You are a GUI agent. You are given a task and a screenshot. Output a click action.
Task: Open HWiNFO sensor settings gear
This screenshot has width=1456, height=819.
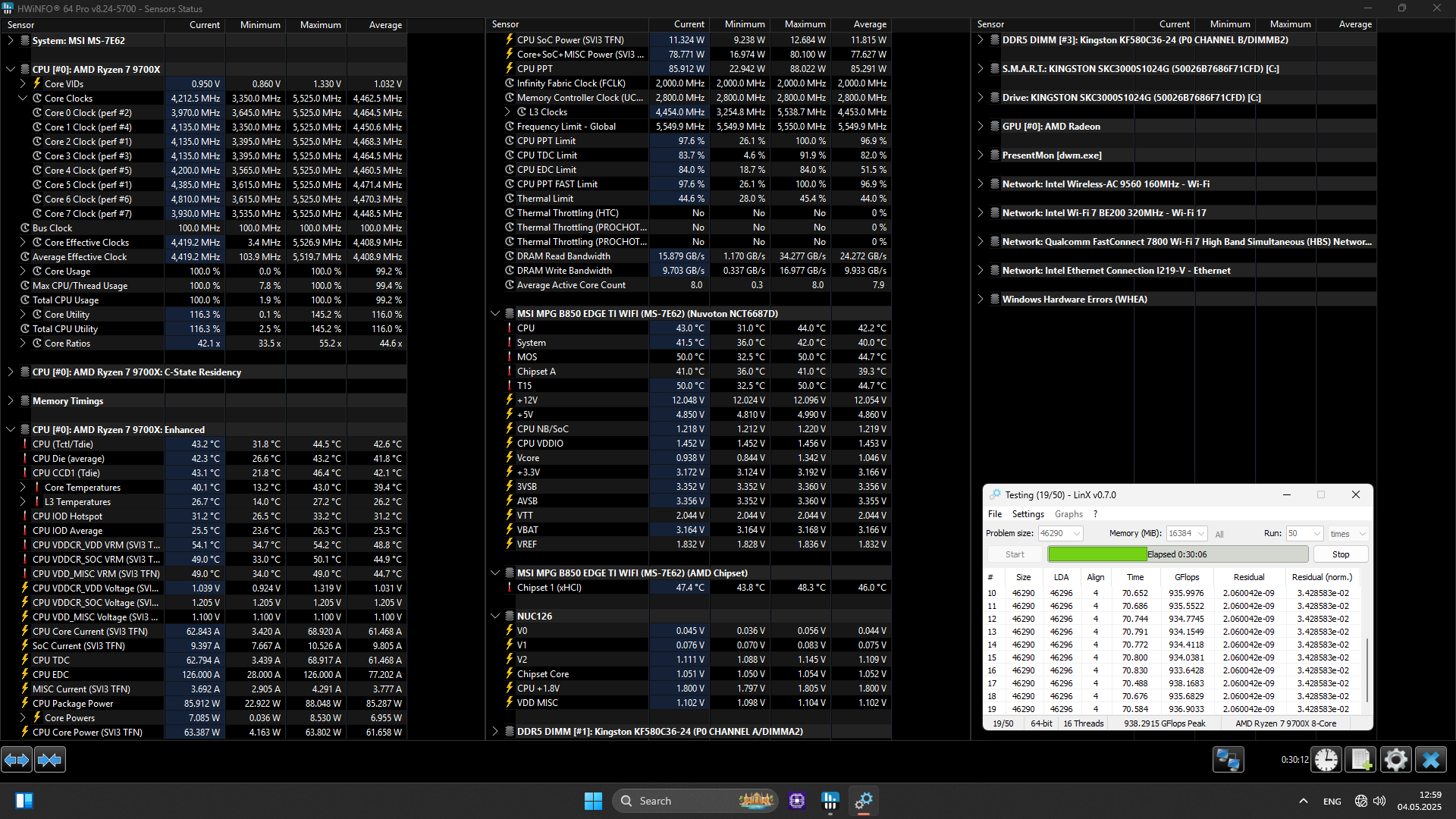coord(1395,759)
